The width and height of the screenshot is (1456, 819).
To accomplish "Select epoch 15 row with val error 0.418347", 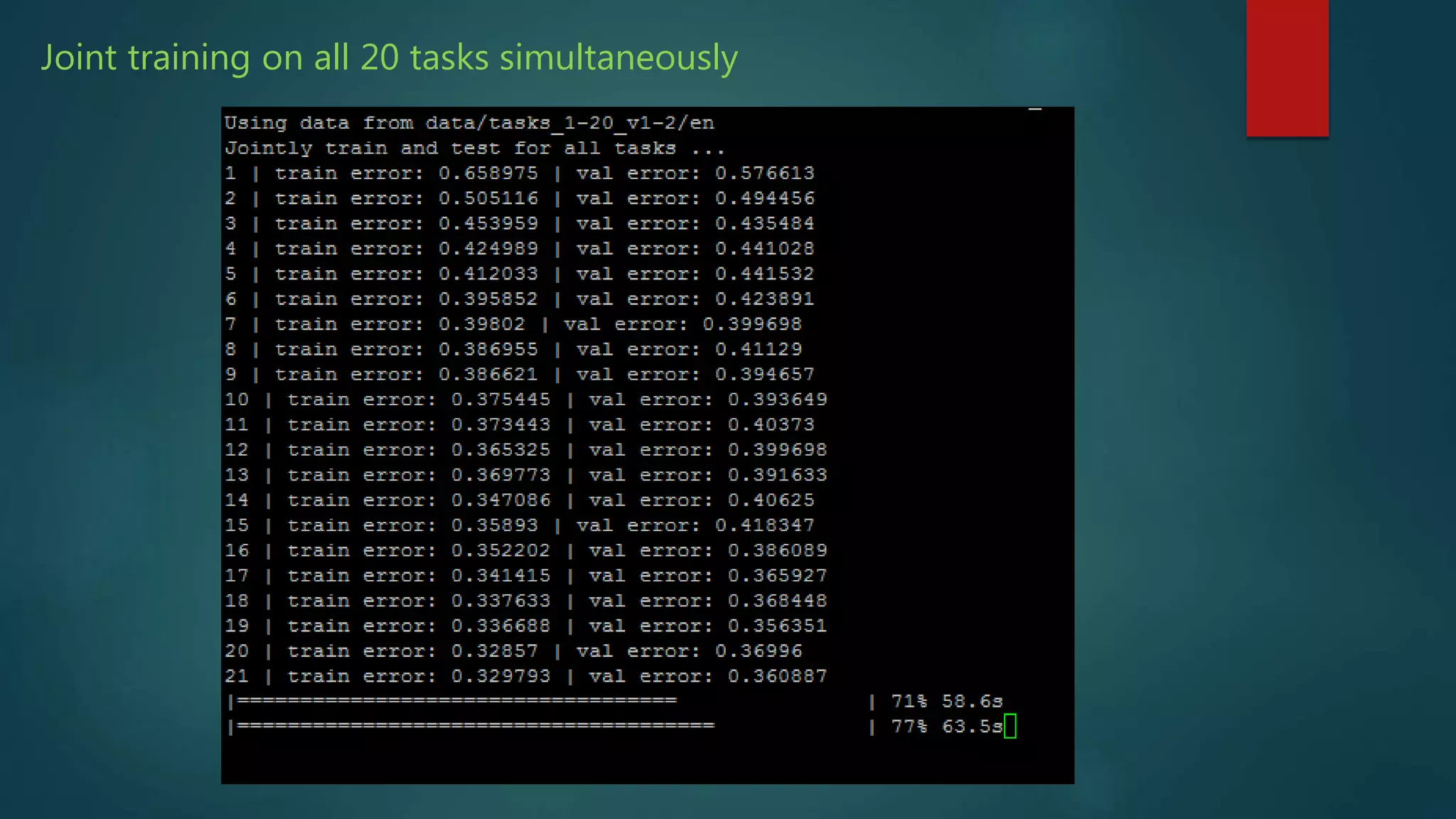I will pyautogui.click(x=520, y=525).
